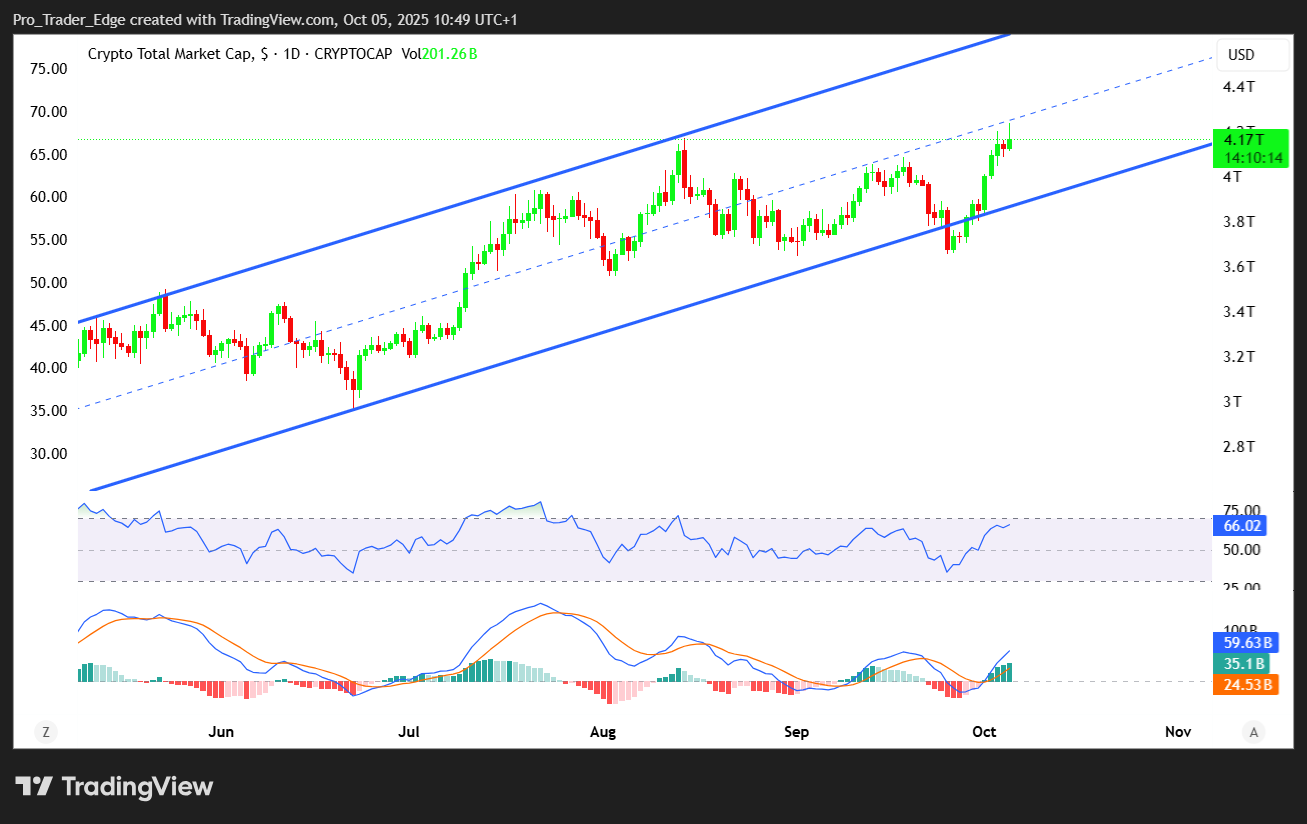Click the Aug label on time axis
The height and width of the screenshot is (824, 1307).
click(603, 732)
